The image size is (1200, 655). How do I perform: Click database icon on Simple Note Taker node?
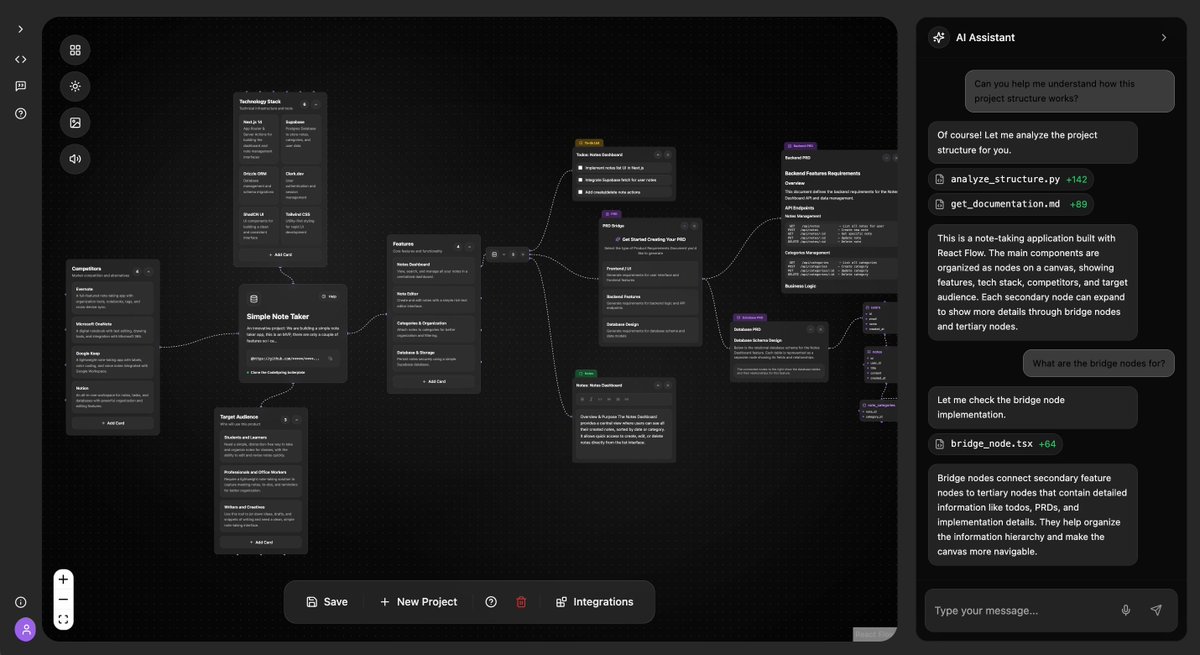coord(254,299)
